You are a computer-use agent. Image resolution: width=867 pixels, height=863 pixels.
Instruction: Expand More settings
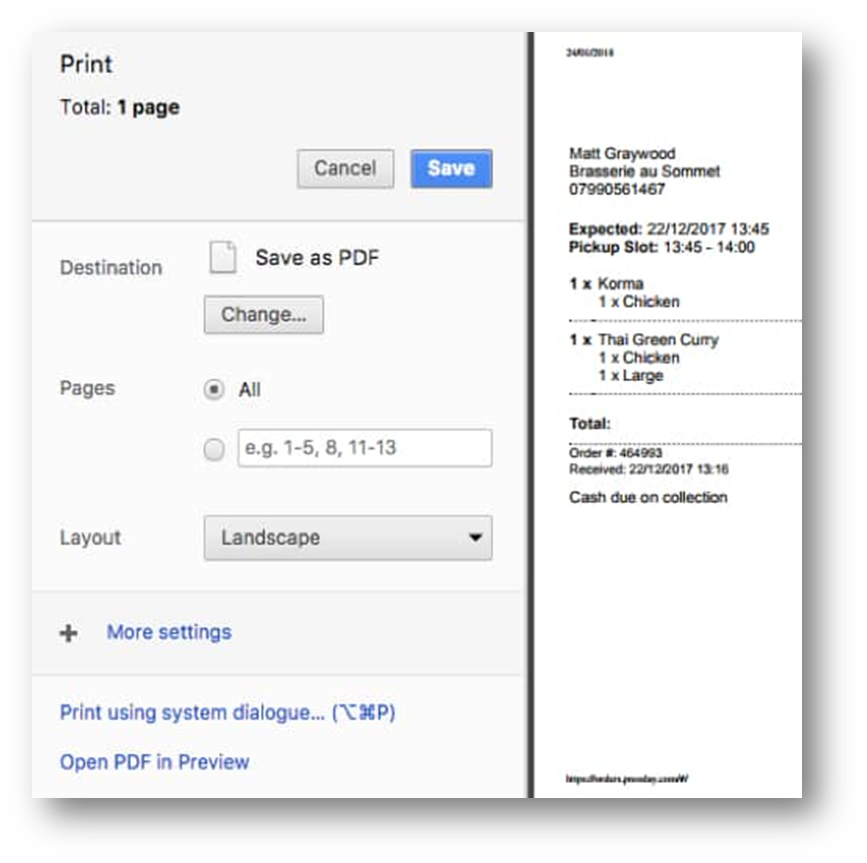pyautogui.click(x=167, y=632)
